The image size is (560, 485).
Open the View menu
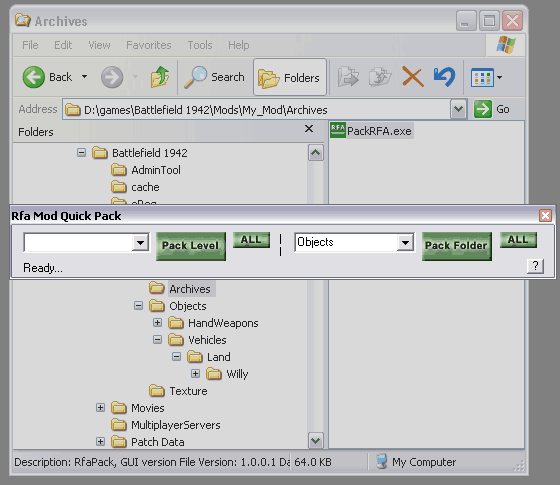[99, 45]
